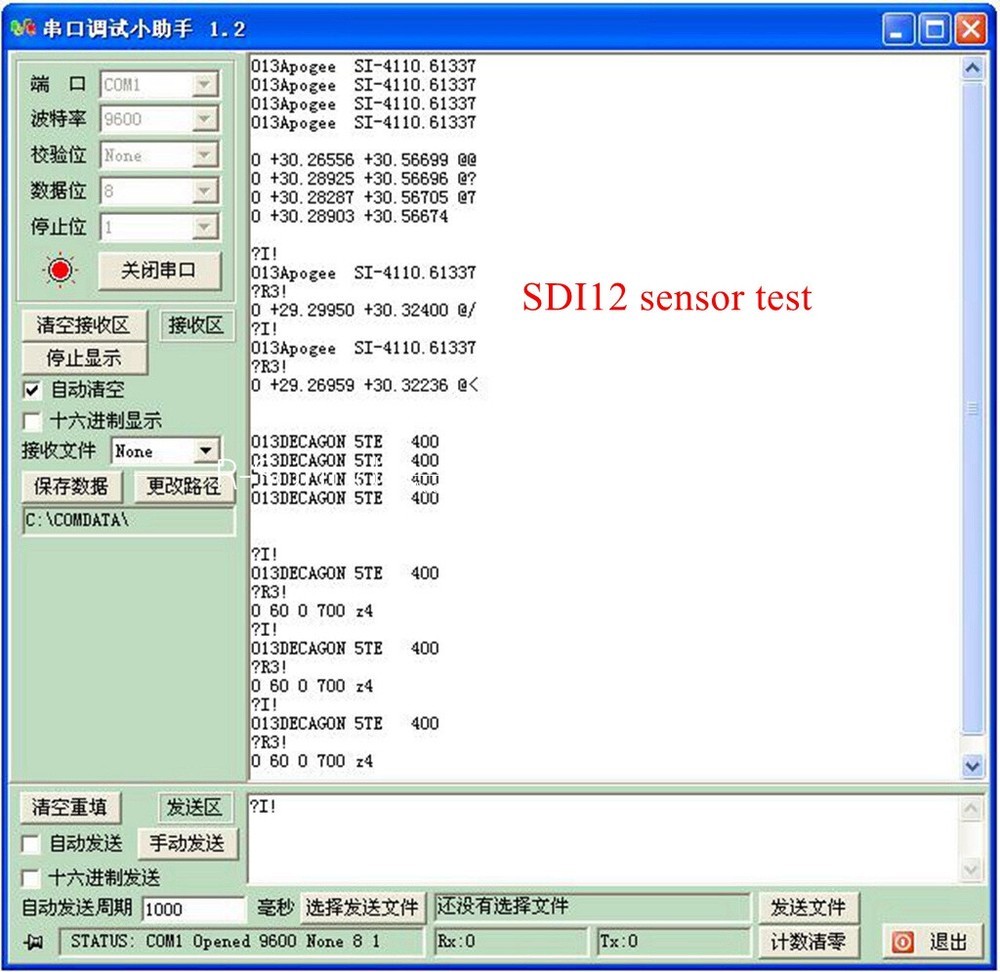Click 更改路径 to change the save path

pyautogui.click(x=185, y=487)
